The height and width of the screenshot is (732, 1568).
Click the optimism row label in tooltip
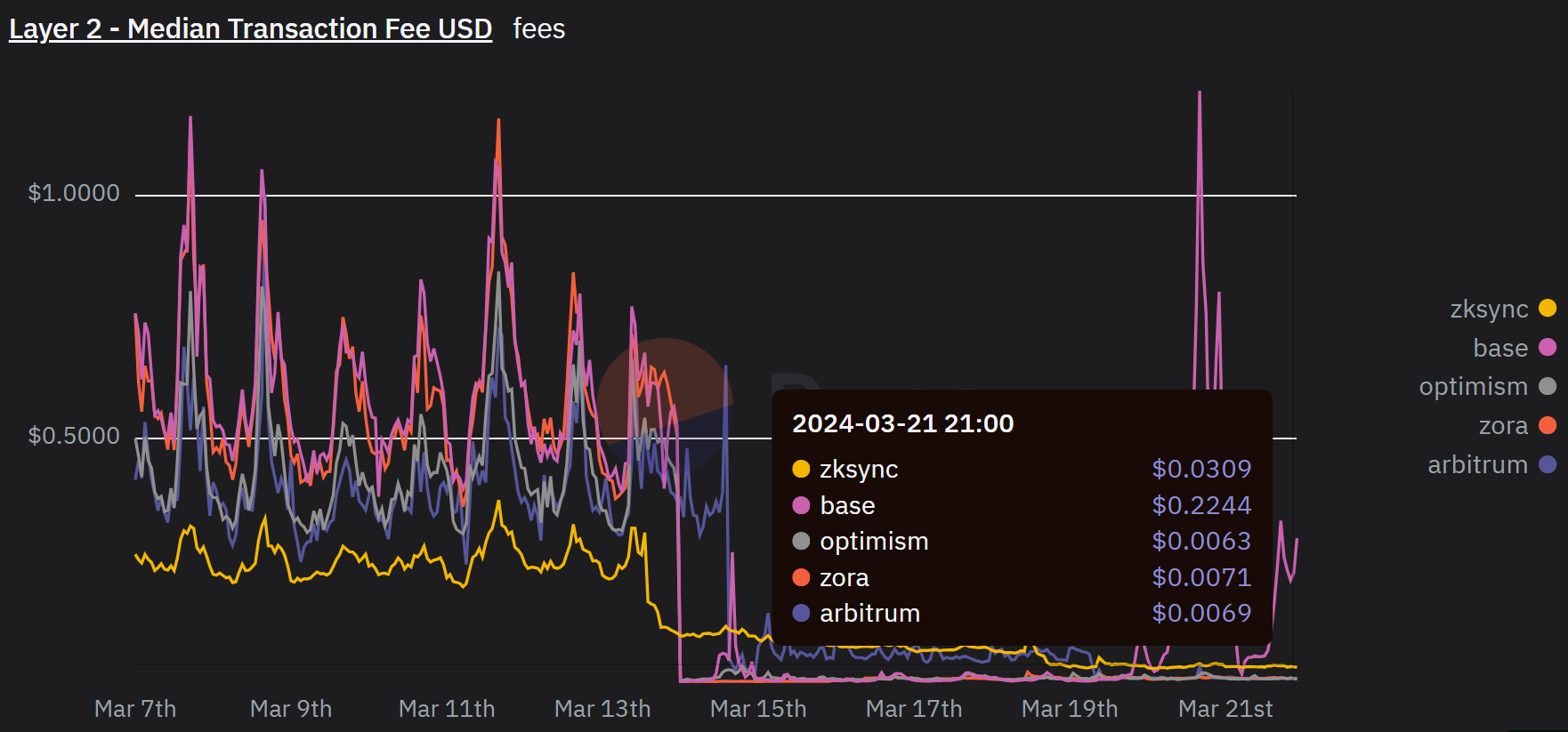[874, 541]
